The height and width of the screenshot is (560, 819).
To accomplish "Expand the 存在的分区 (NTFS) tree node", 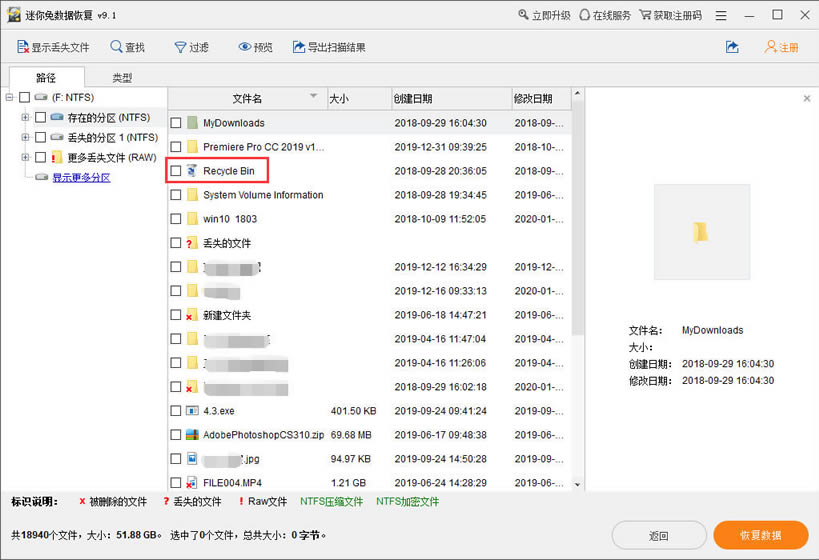I will [x=25, y=117].
